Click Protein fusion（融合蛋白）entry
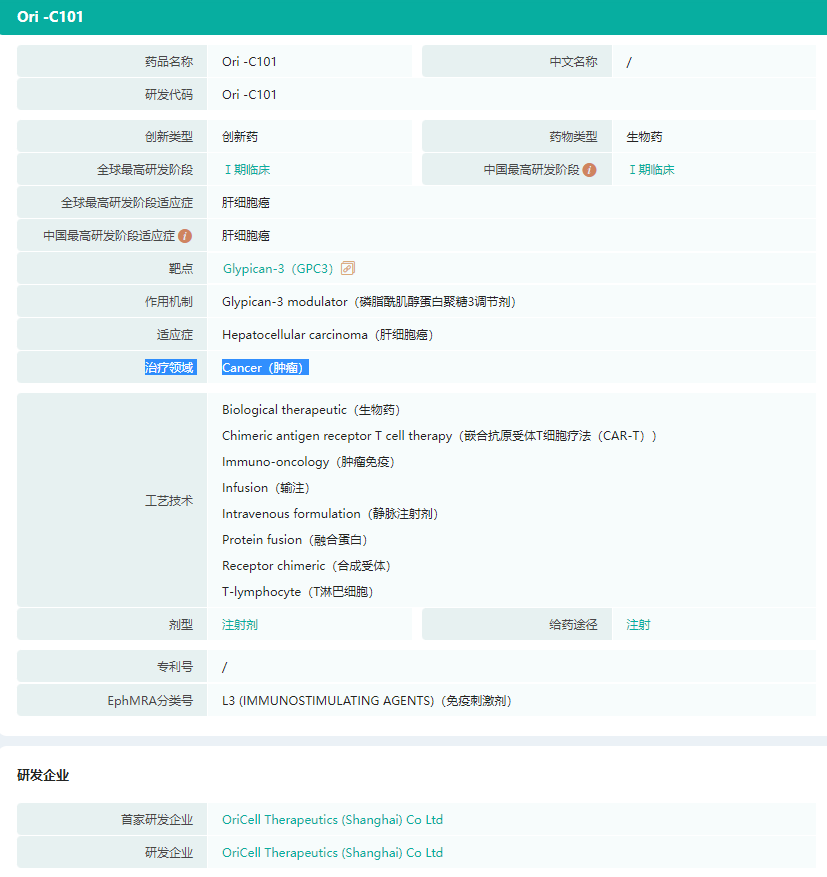Screen dimensions: 827x877 click(x=295, y=540)
